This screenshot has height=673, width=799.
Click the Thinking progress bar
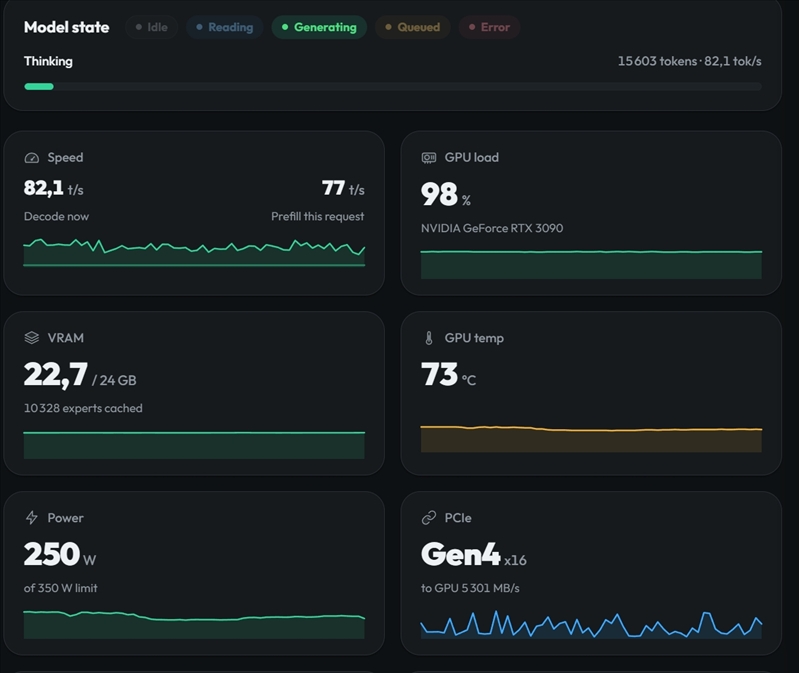[393, 87]
